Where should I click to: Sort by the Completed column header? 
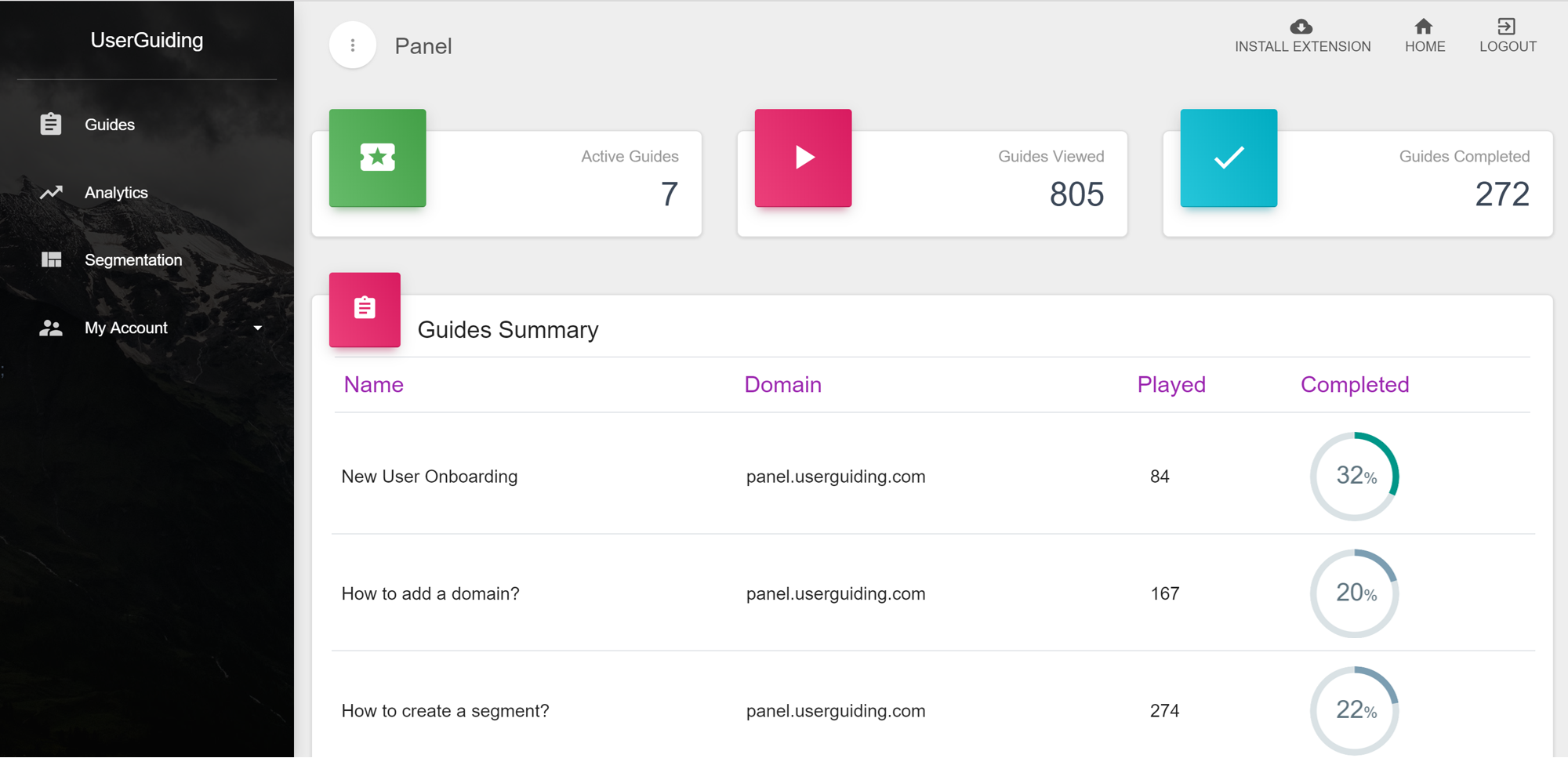1355,385
